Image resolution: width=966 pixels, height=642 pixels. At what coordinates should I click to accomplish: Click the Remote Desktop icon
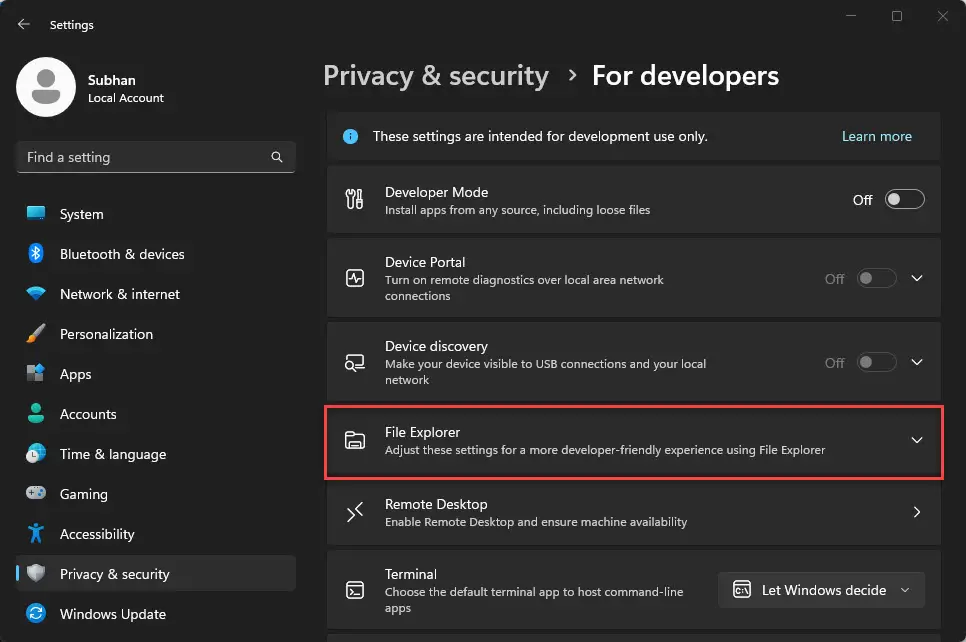355,512
